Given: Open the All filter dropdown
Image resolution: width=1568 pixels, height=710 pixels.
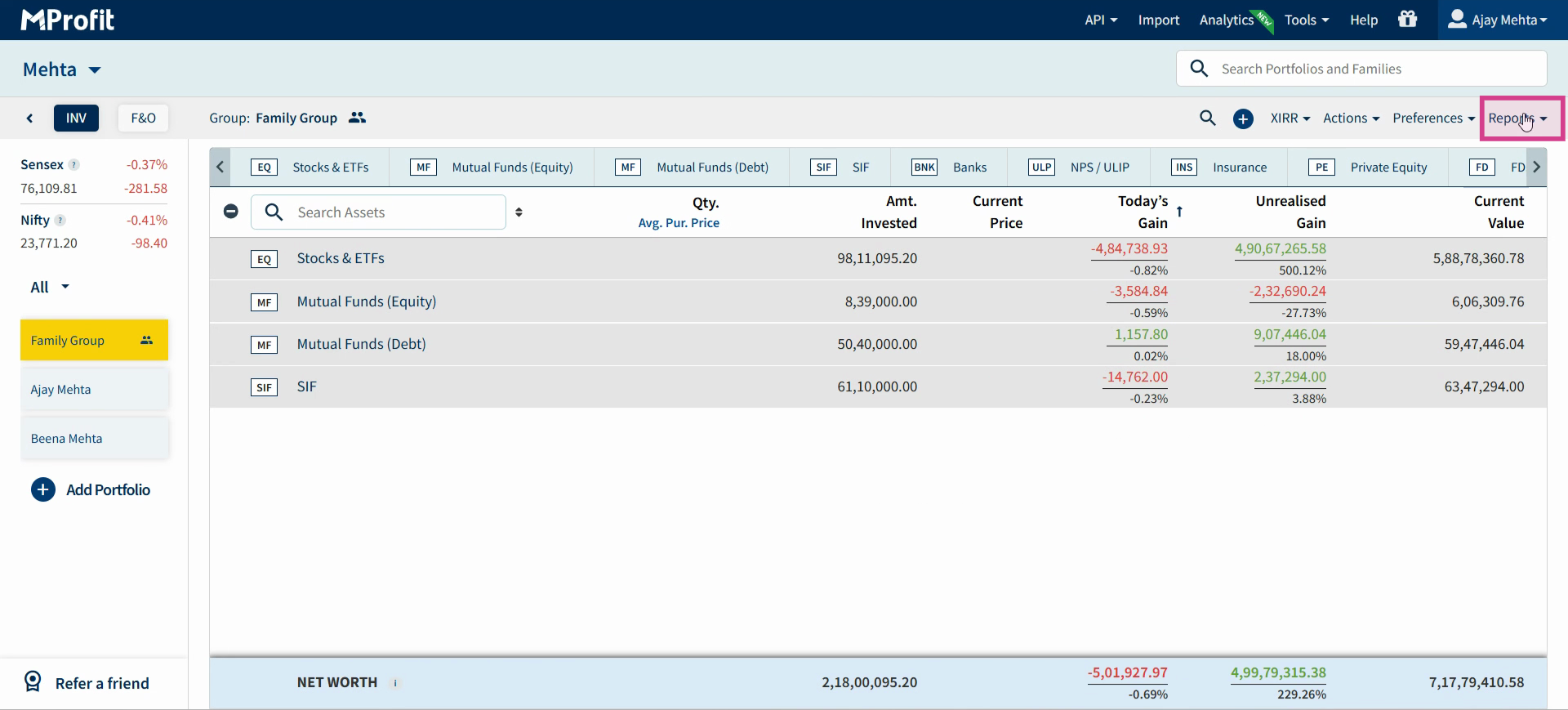Looking at the screenshot, I should coord(50,287).
